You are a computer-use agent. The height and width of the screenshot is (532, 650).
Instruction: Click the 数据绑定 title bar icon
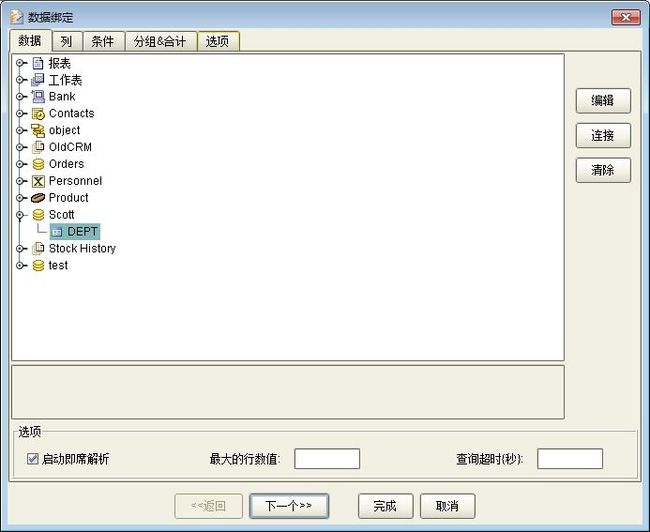click(17, 17)
